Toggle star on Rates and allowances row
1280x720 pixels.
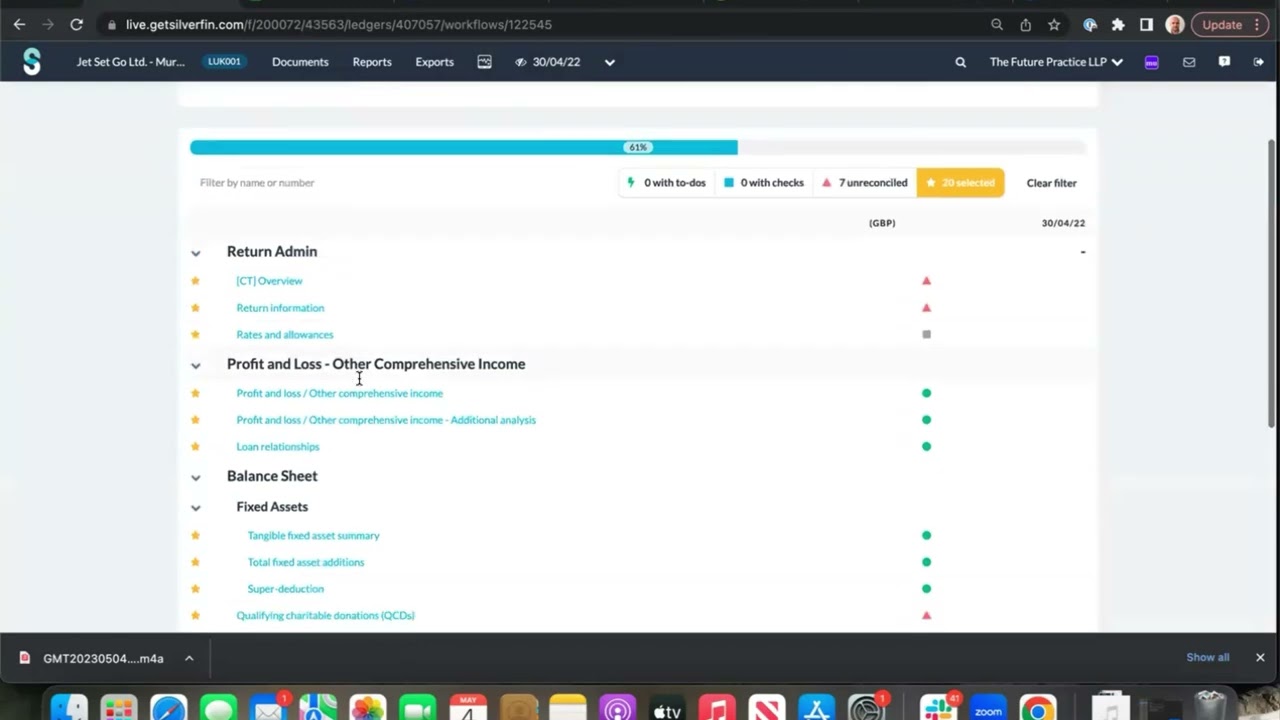point(195,335)
